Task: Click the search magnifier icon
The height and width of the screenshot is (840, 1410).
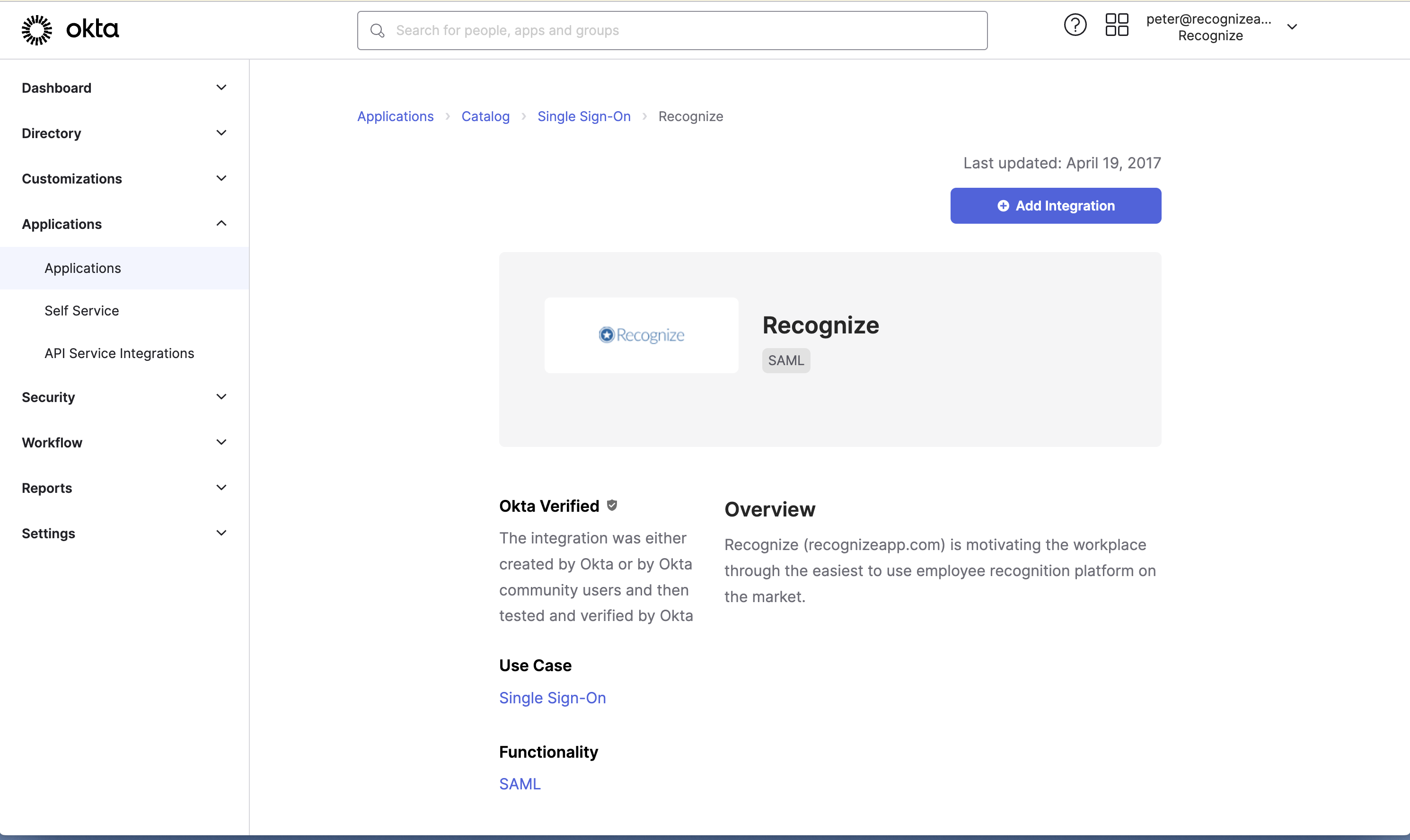Action: [378, 31]
